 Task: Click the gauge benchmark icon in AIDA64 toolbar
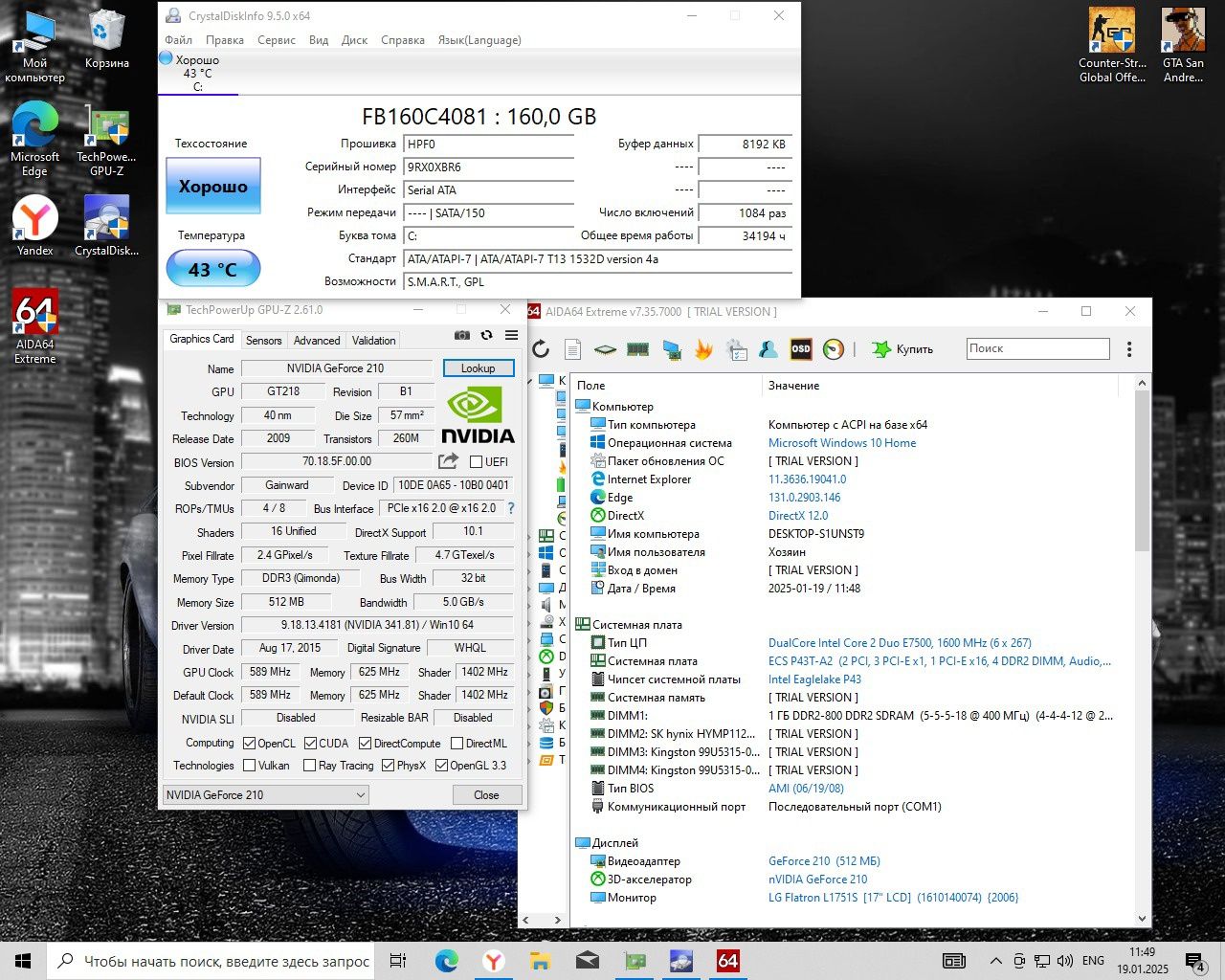(834, 349)
